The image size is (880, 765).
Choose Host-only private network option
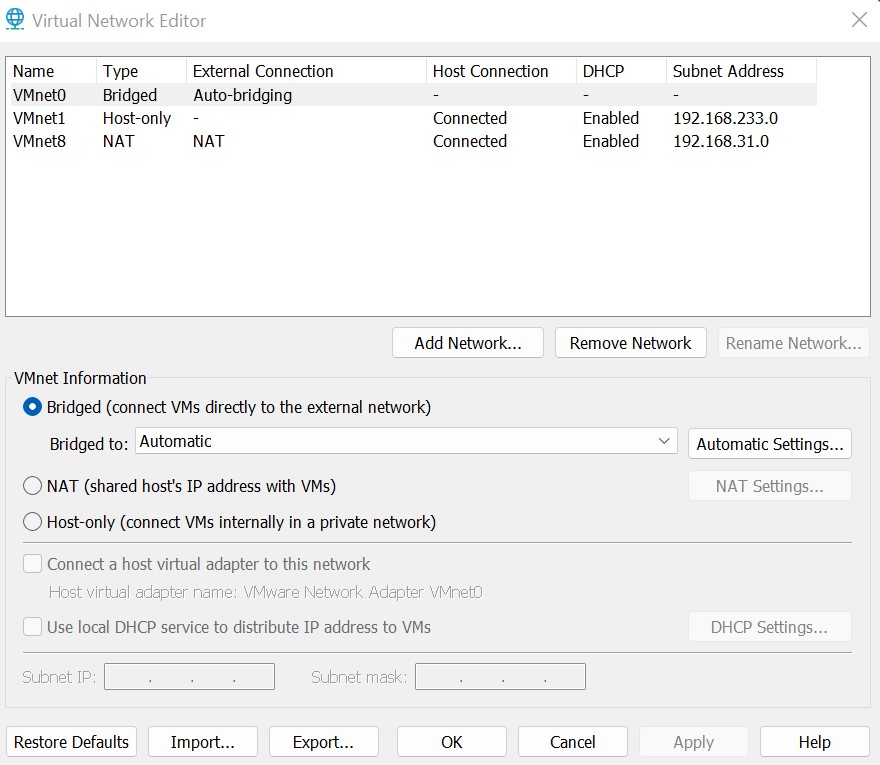(x=33, y=522)
